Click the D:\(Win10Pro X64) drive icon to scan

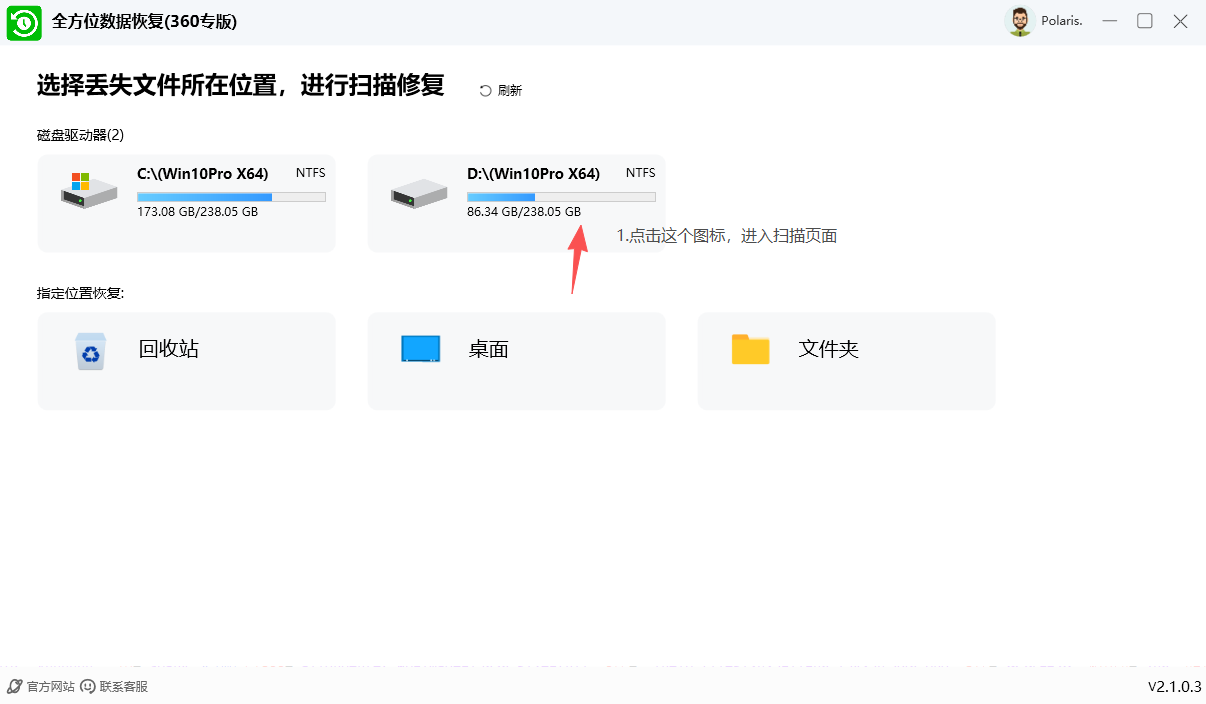click(418, 195)
